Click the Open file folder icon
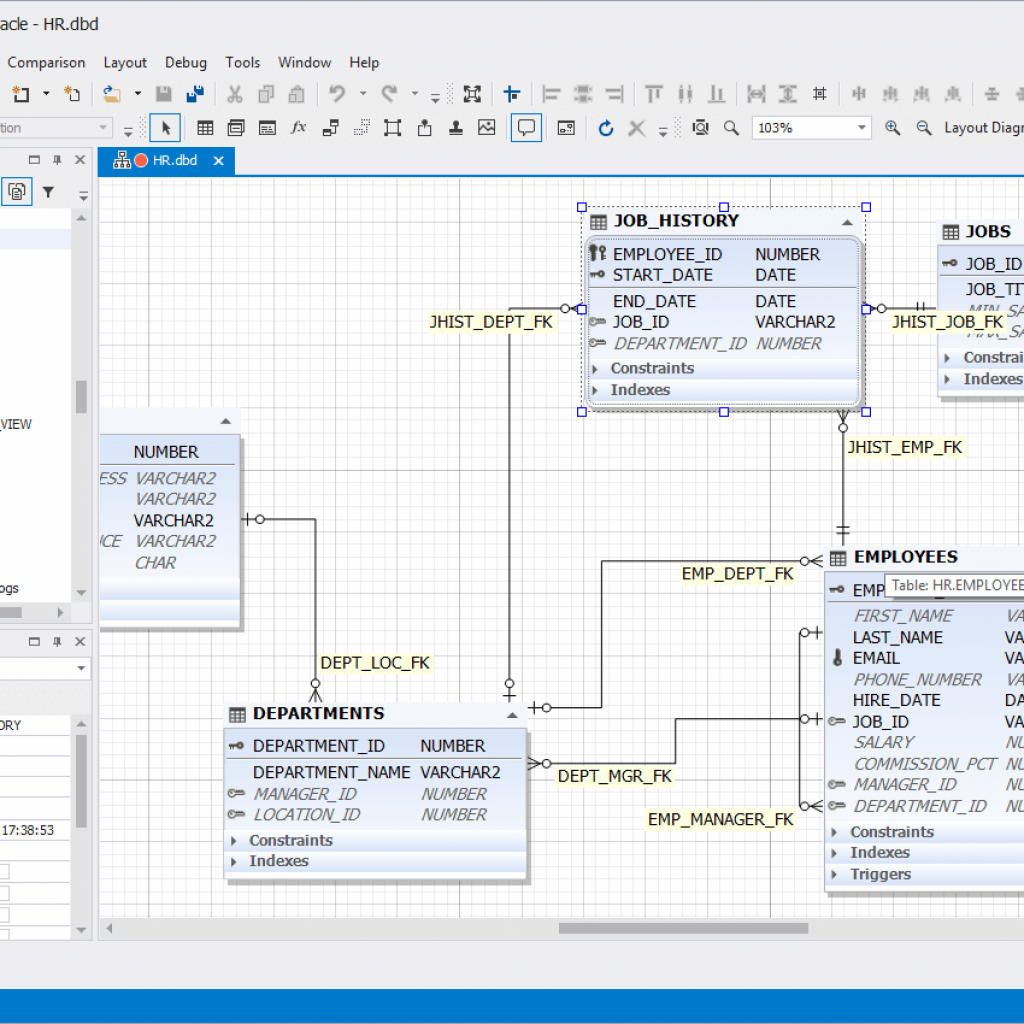 click(112, 94)
